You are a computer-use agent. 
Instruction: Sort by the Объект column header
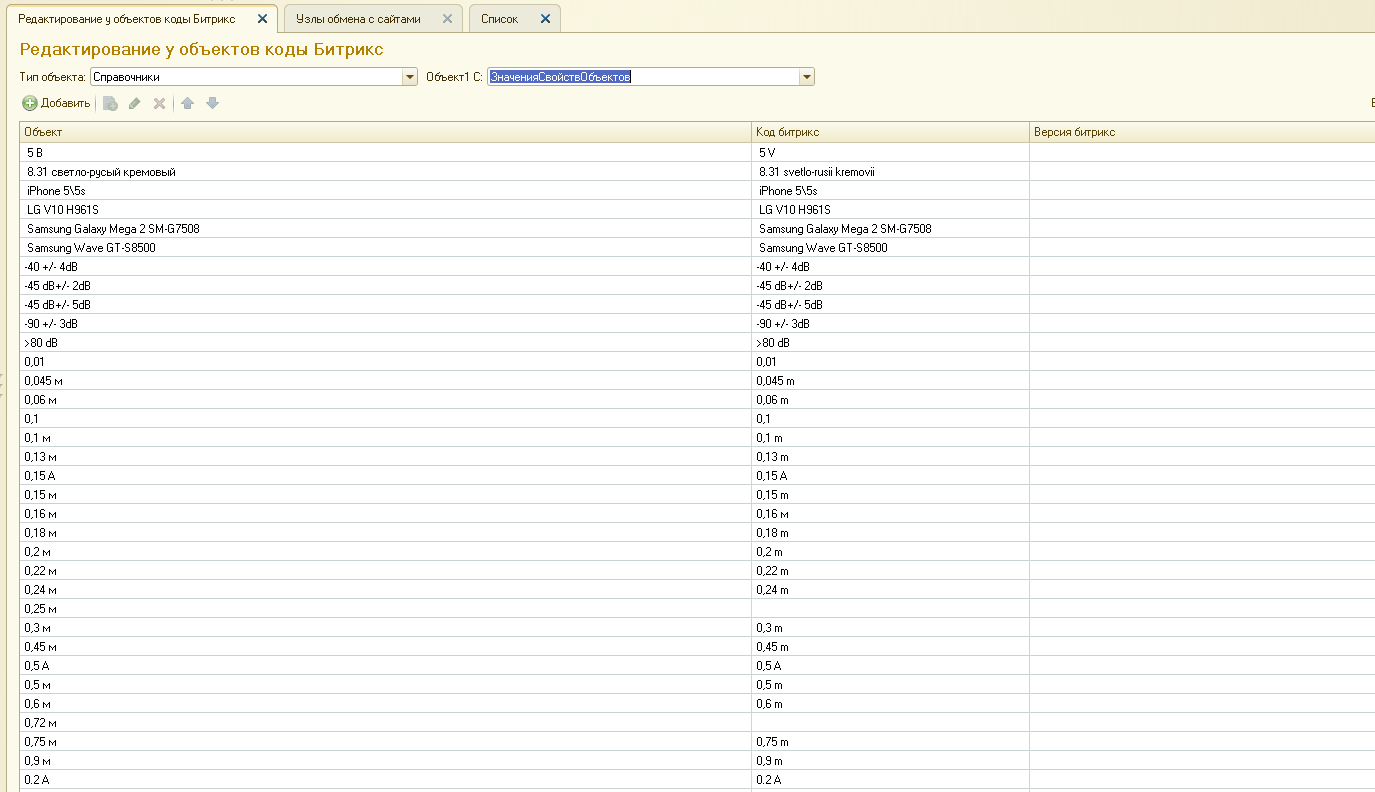click(385, 132)
